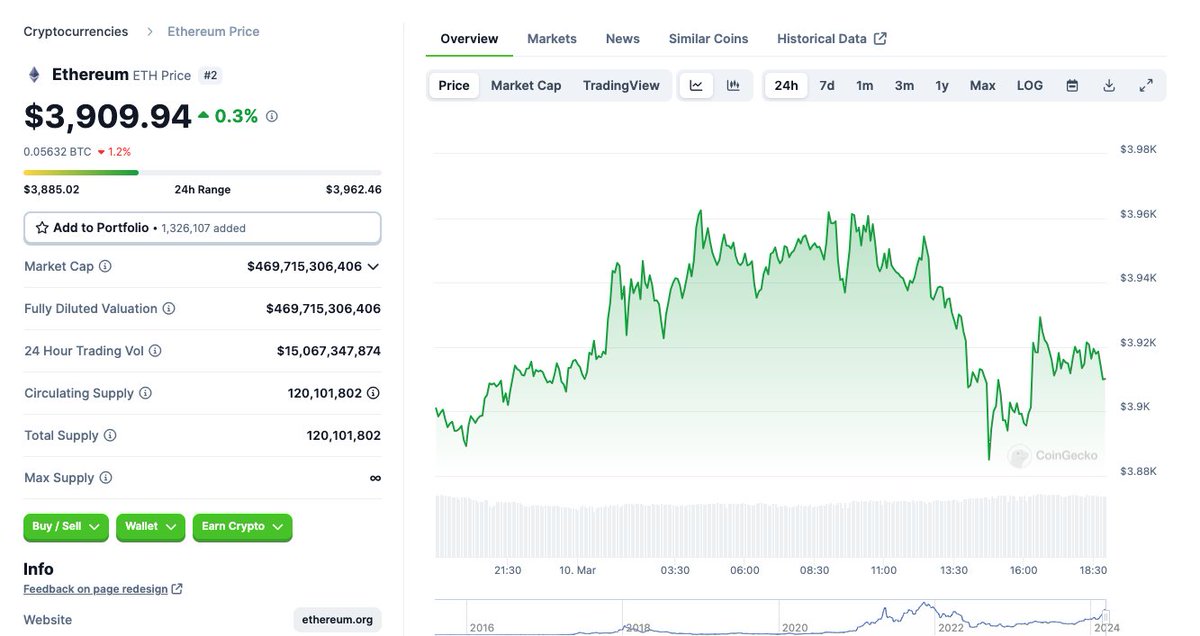This screenshot has width=1200, height=636.
Task: Open Fully Diluted Valuation info icon
Action: point(169,309)
